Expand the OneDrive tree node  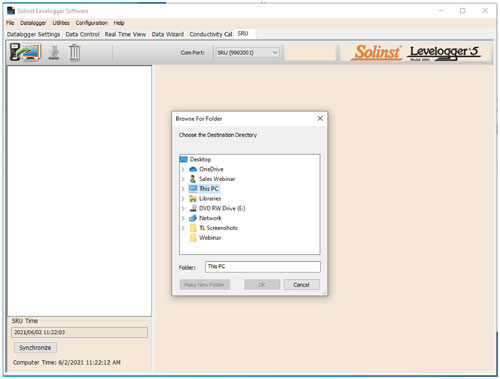pyautogui.click(x=183, y=169)
